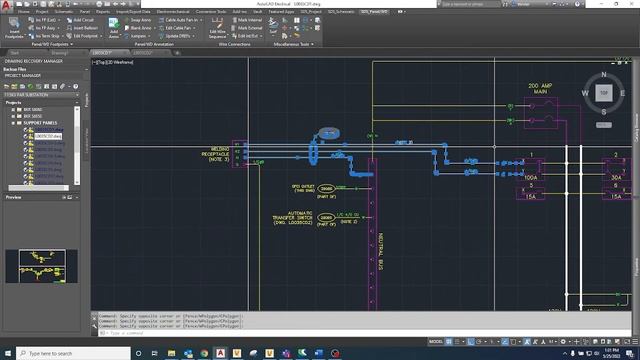This screenshot has height=360, width=640.
Task: Collapse the Backup Files section
Action: (x=86, y=69)
